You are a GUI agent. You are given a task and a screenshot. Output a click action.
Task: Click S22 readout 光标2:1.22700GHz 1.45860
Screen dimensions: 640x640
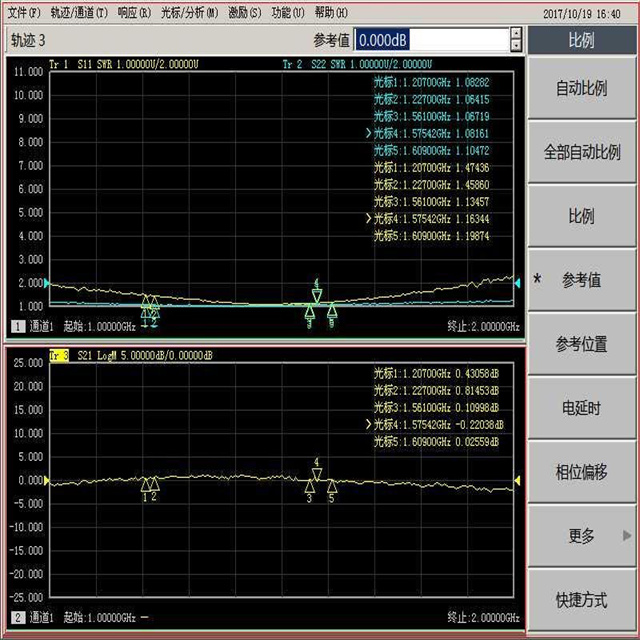coord(431,185)
